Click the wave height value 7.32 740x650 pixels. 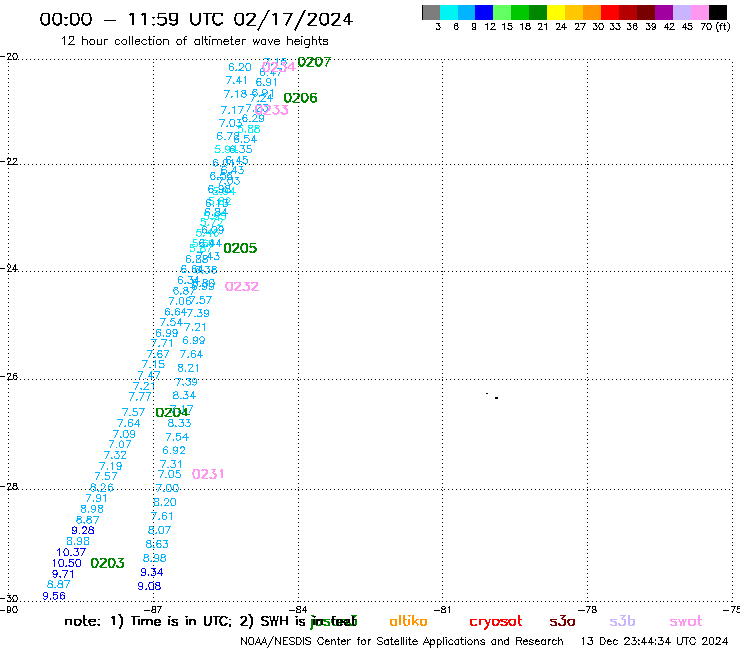pos(115,456)
